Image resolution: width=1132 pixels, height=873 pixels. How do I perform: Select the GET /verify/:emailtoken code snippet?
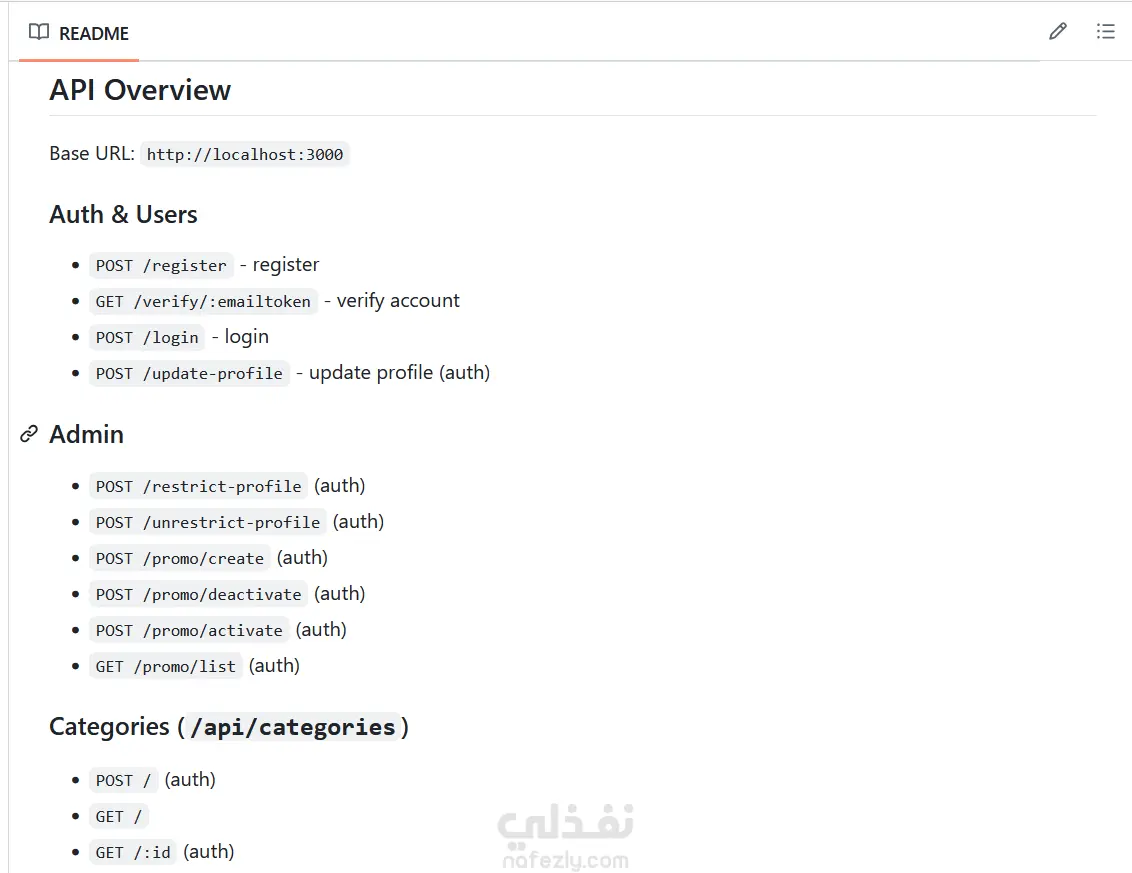pos(203,302)
